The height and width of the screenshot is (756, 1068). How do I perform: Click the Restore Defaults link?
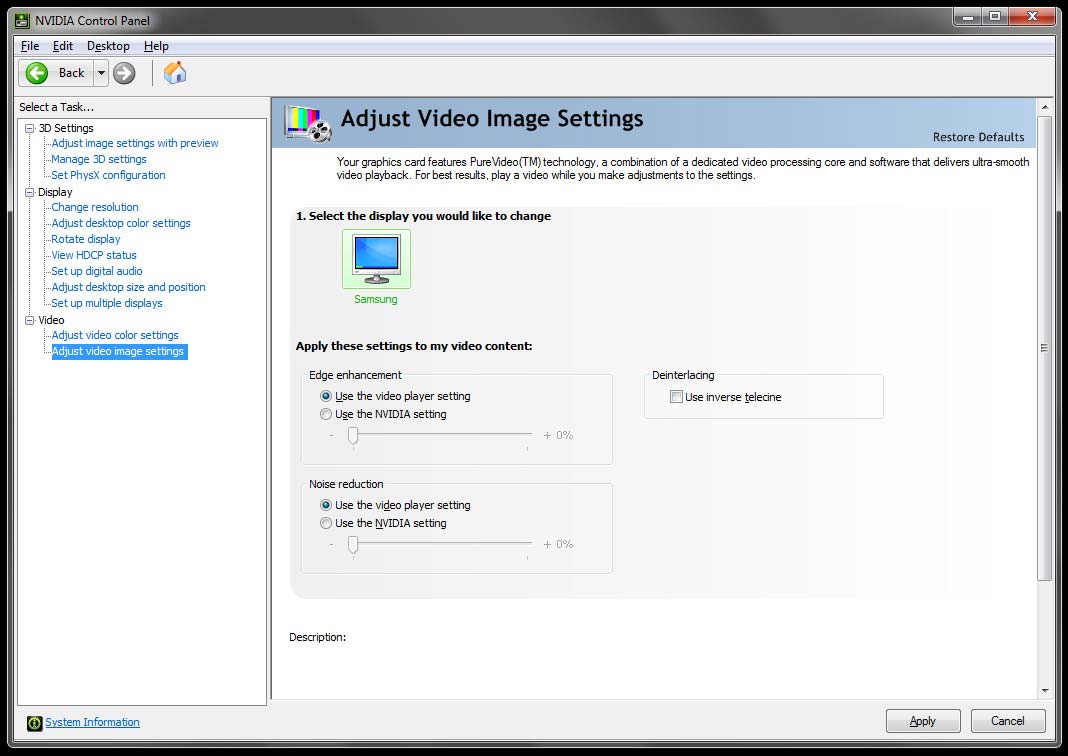pos(978,137)
